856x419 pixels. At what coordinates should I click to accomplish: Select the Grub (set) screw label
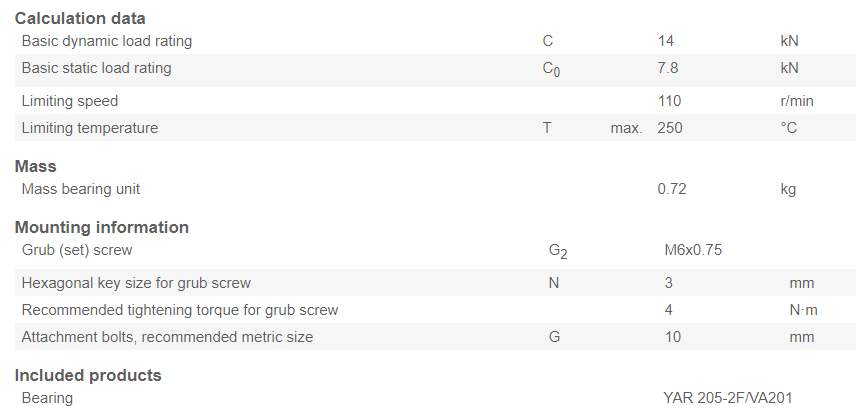point(76,250)
